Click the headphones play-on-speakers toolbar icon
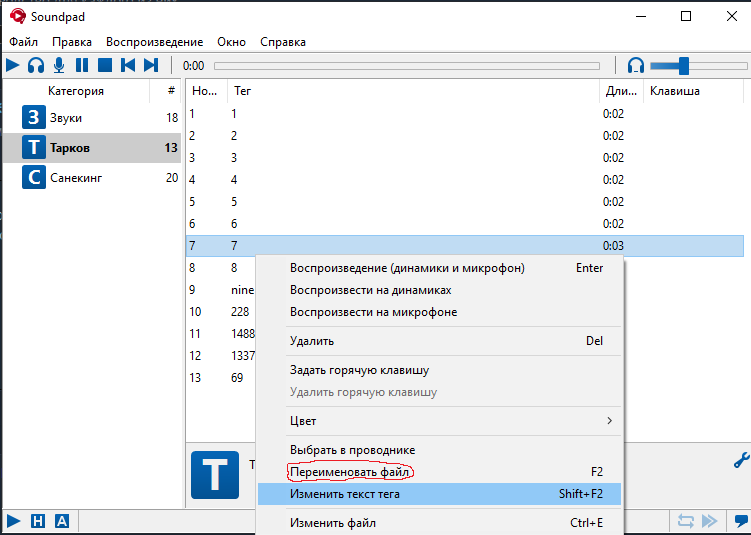 coord(35,65)
